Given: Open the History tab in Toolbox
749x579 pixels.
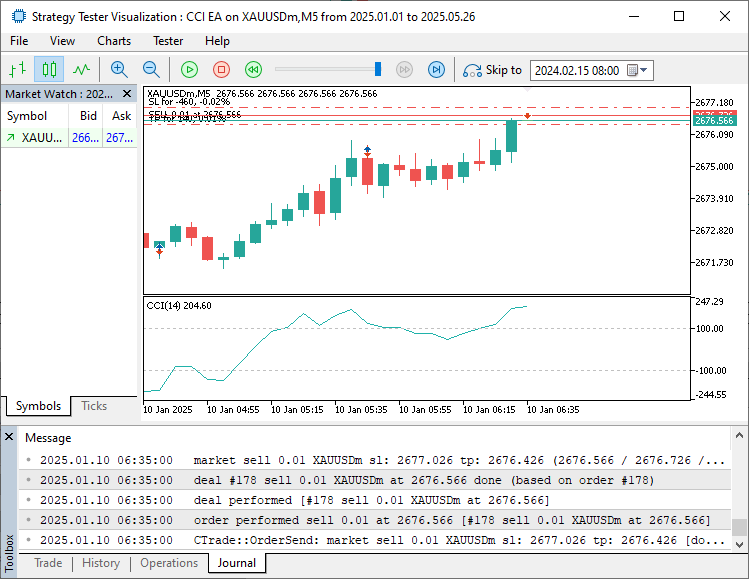Looking at the screenshot, I should (101, 563).
